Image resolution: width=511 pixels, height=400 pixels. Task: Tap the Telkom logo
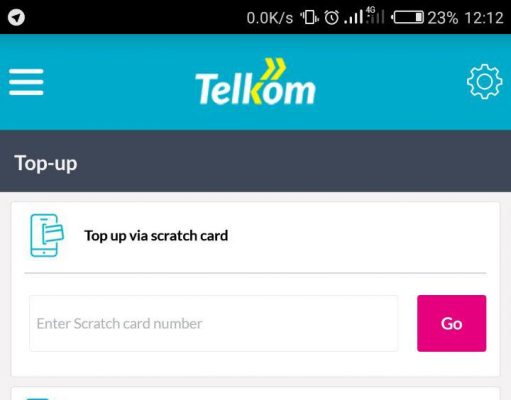pyautogui.click(x=255, y=82)
